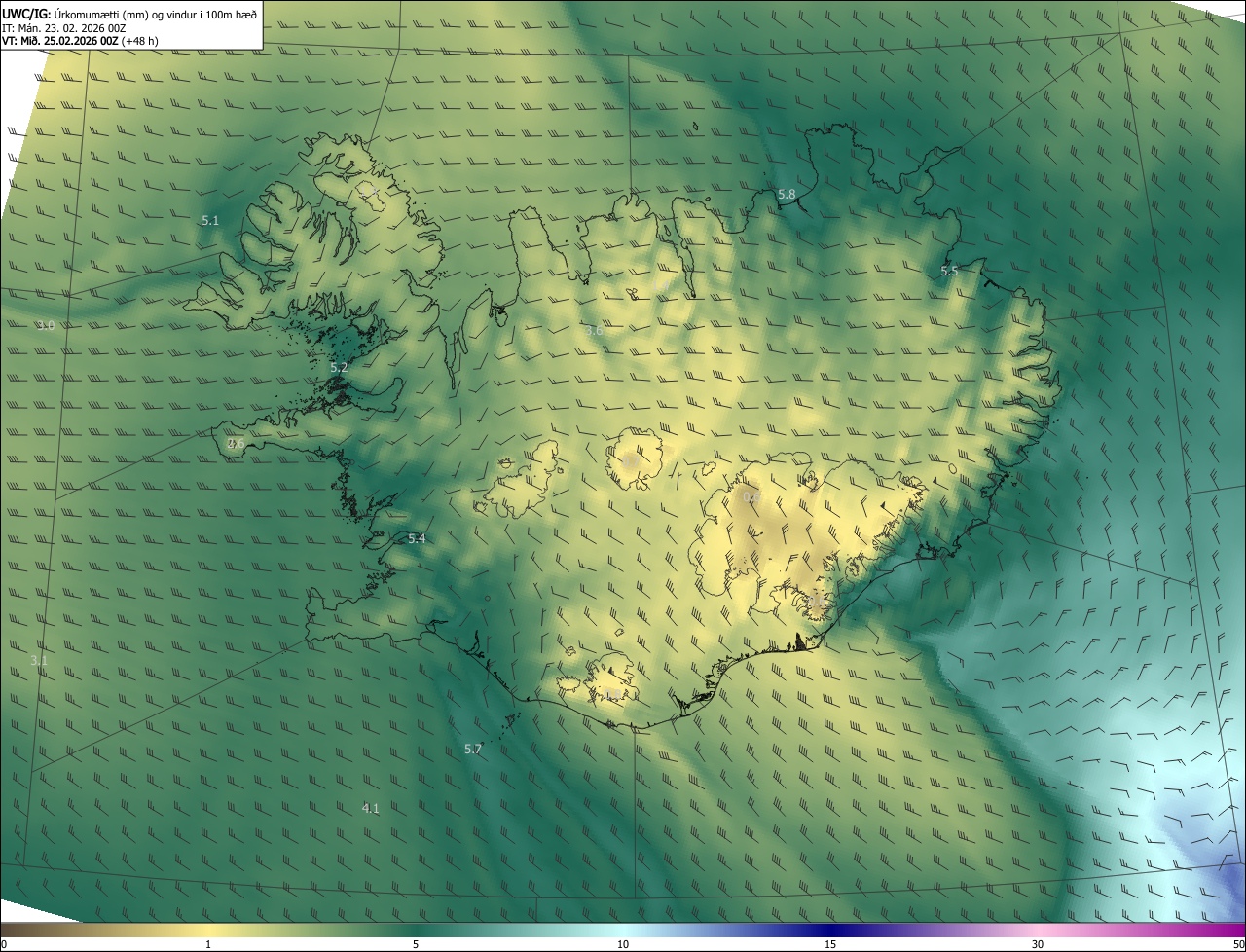Click the 0 tick on color scale

(x=3, y=944)
